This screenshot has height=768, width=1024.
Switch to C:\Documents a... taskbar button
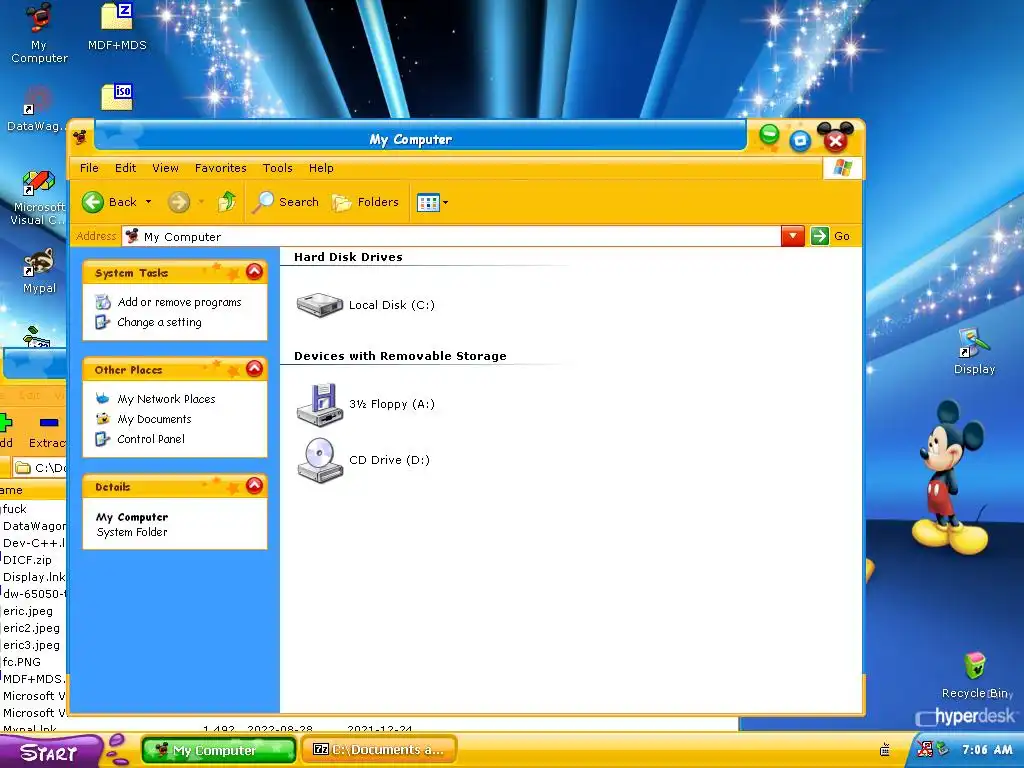[379, 750]
